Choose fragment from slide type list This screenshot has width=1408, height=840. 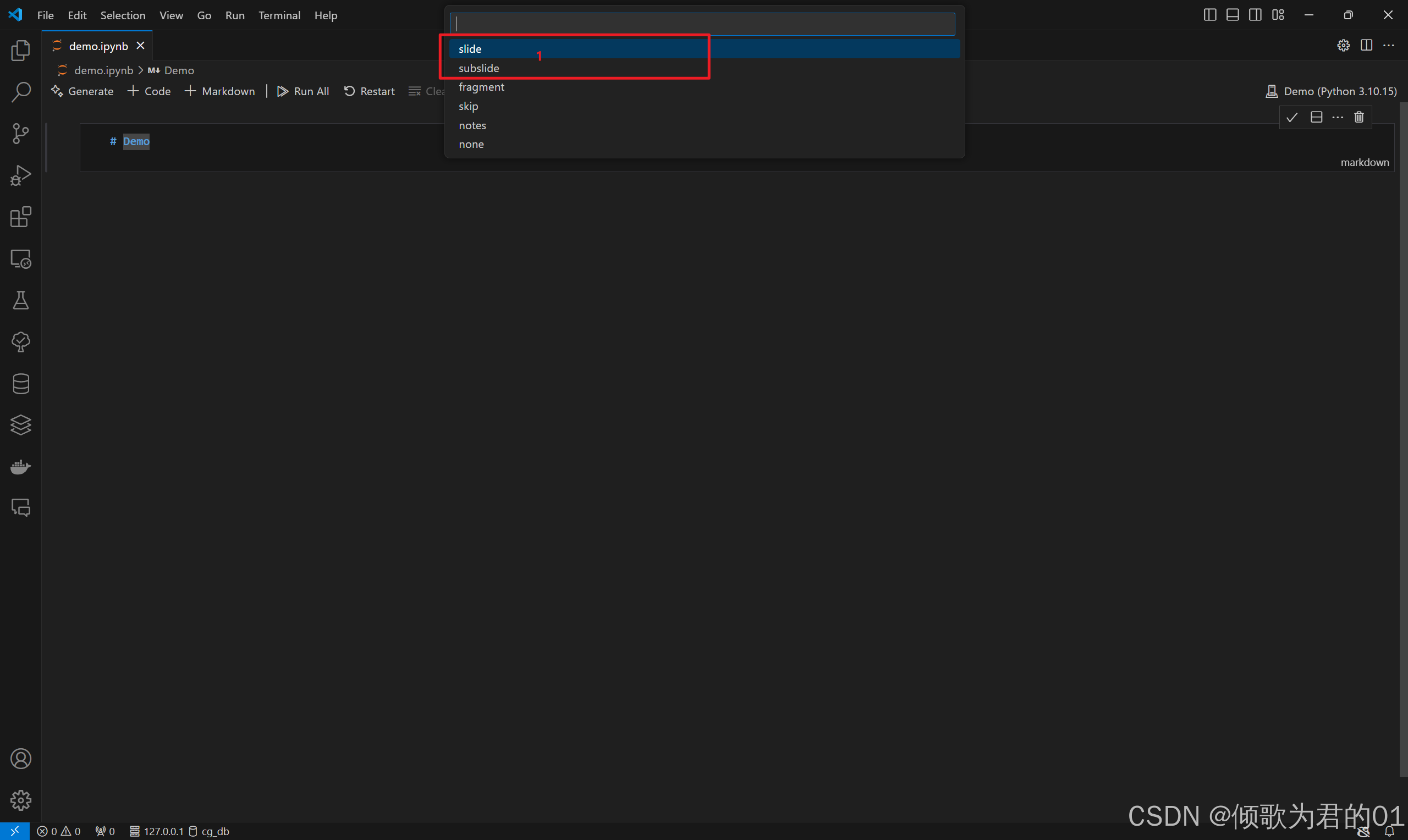tap(481, 87)
